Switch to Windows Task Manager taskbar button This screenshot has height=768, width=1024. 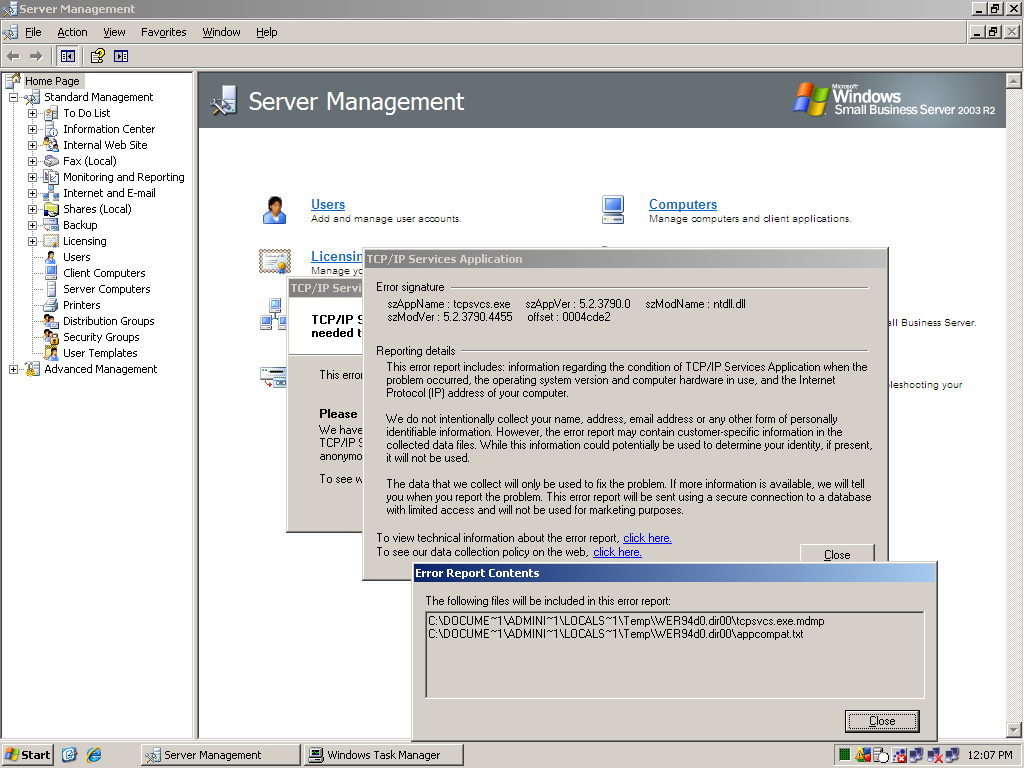(384, 755)
